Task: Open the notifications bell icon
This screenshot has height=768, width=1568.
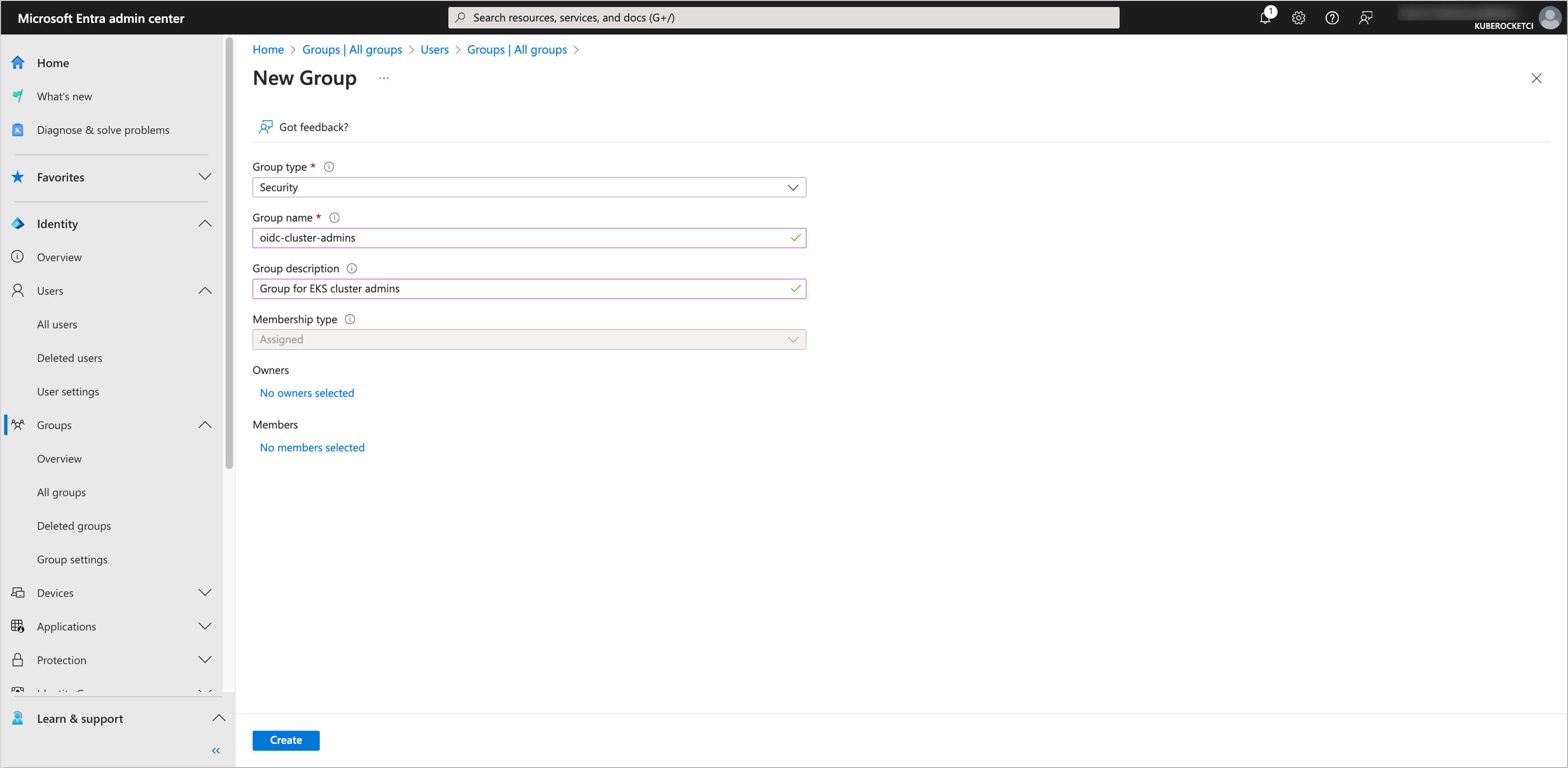Action: 1265,18
